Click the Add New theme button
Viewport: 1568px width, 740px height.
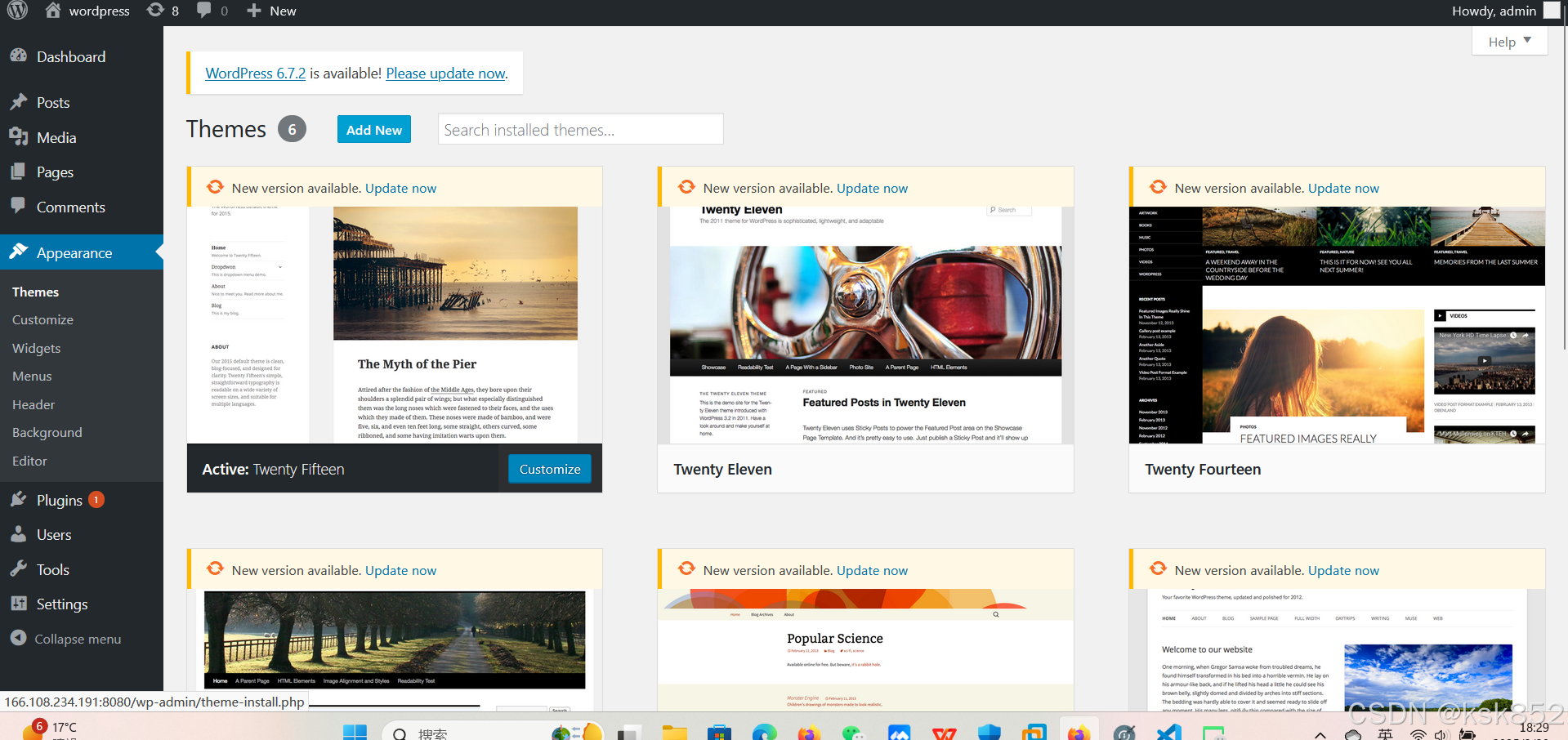[374, 130]
